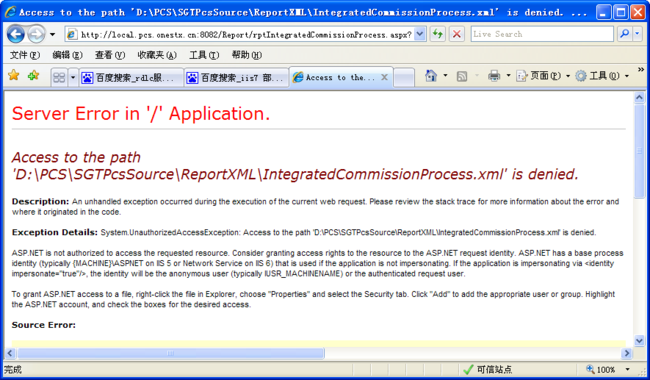This screenshot has width=650, height=380.
Task: Click the vertical scrollbar down arrow
Action: (x=639, y=341)
